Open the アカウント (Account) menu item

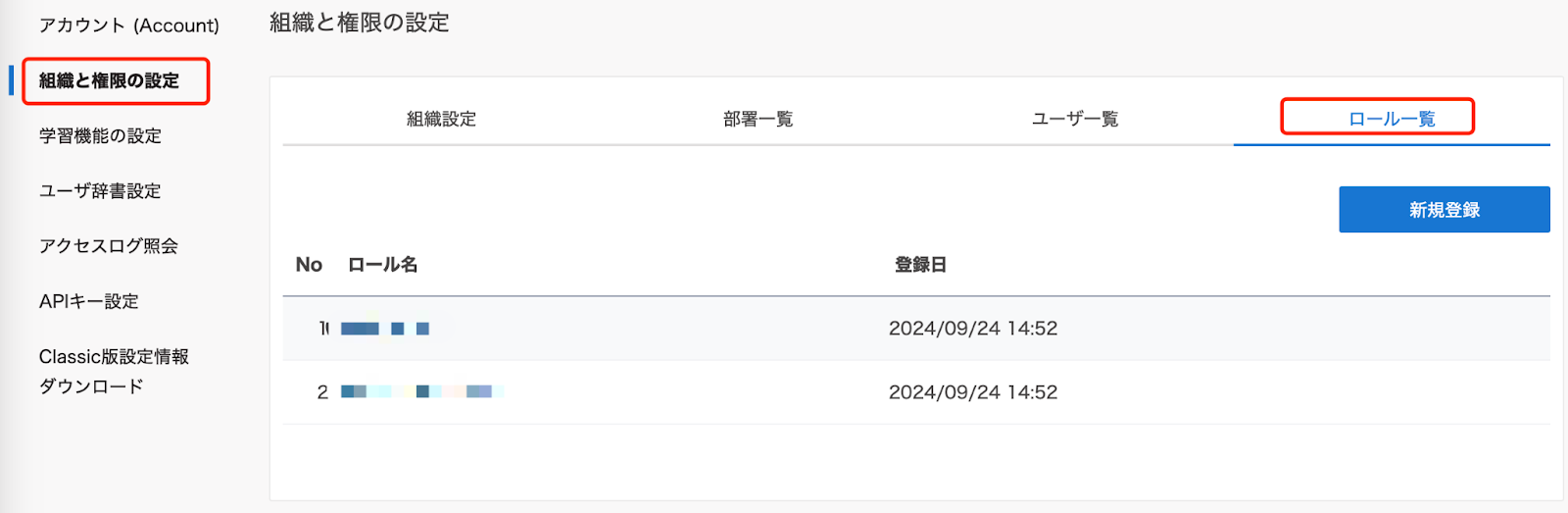(128, 26)
